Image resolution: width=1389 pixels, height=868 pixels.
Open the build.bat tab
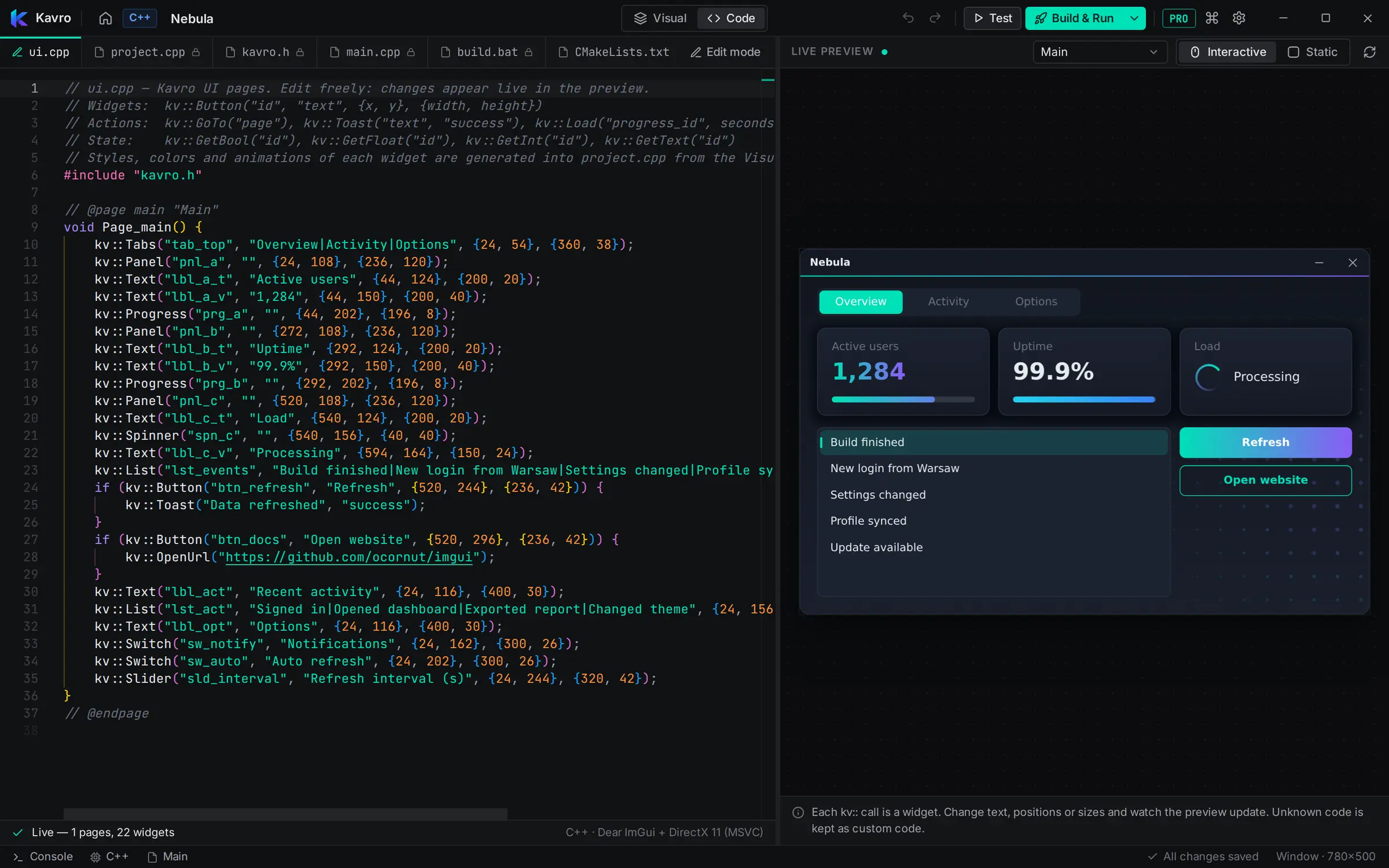point(487,52)
